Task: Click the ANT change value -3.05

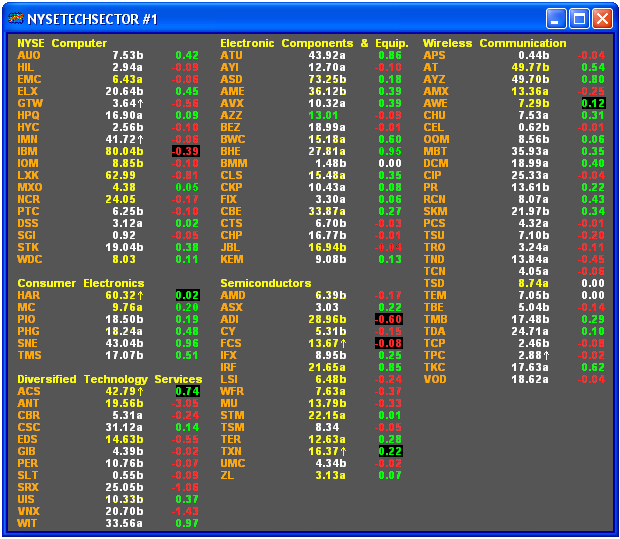Action: click(x=185, y=403)
